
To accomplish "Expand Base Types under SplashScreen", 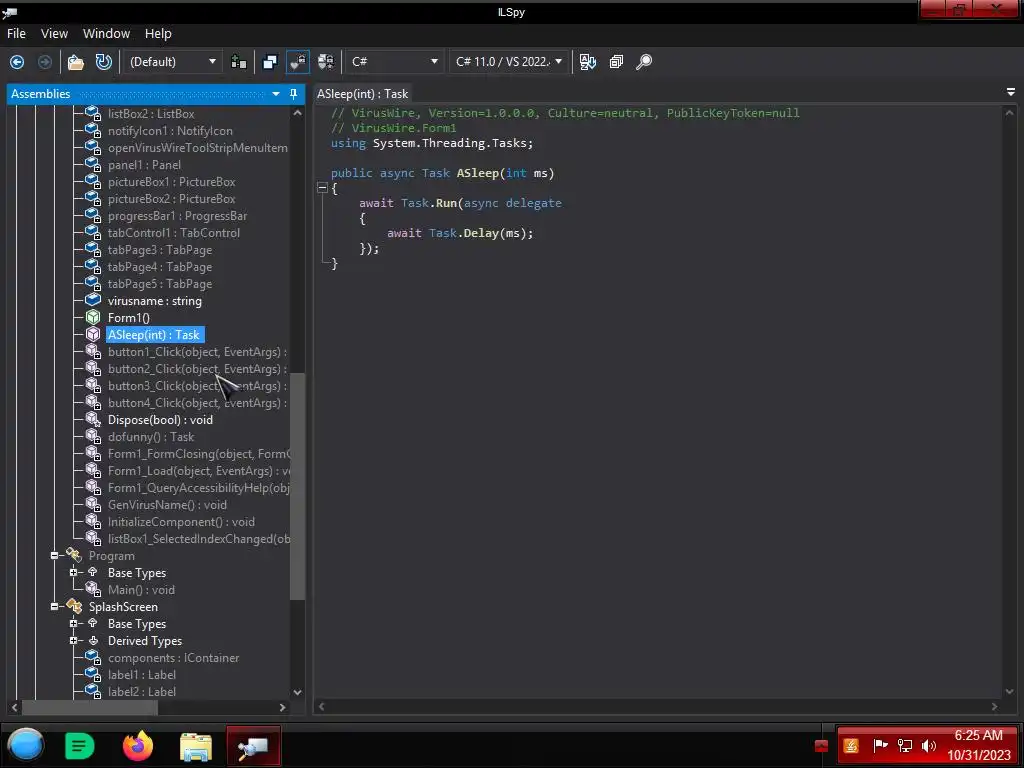I will pyautogui.click(x=73, y=624).
